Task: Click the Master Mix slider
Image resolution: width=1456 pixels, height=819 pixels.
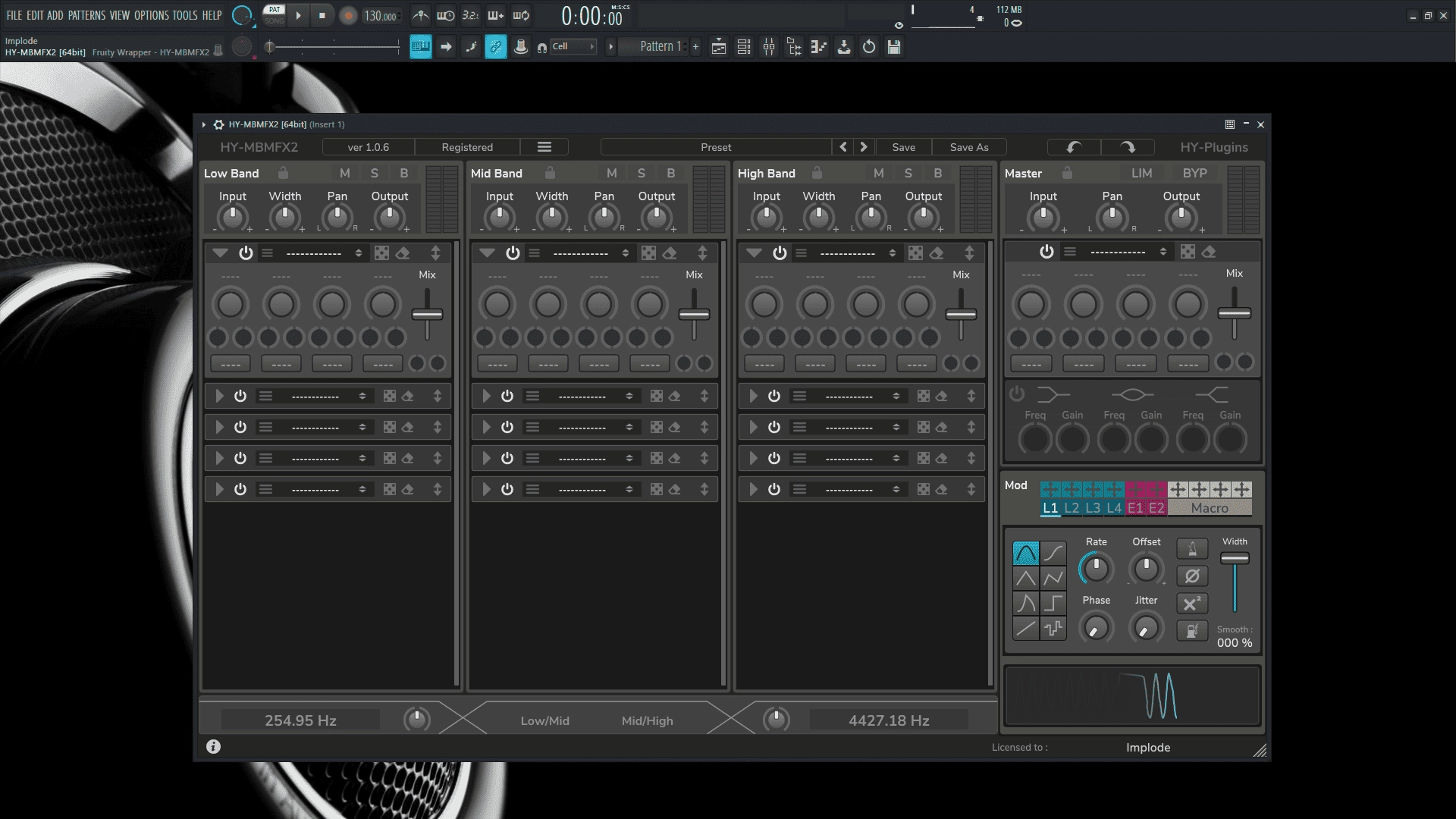Action: (1234, 312)
